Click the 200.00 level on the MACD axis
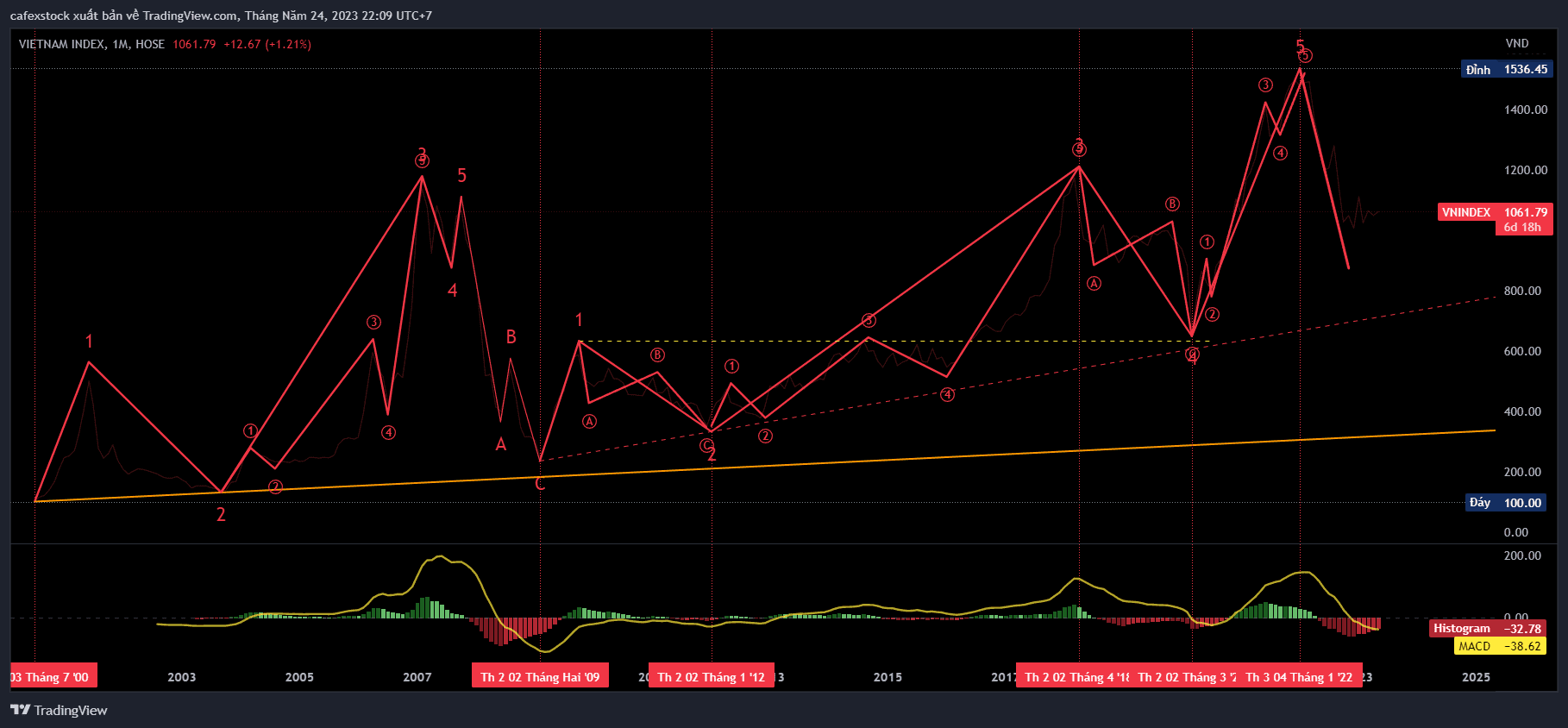 pos(1522,555)
